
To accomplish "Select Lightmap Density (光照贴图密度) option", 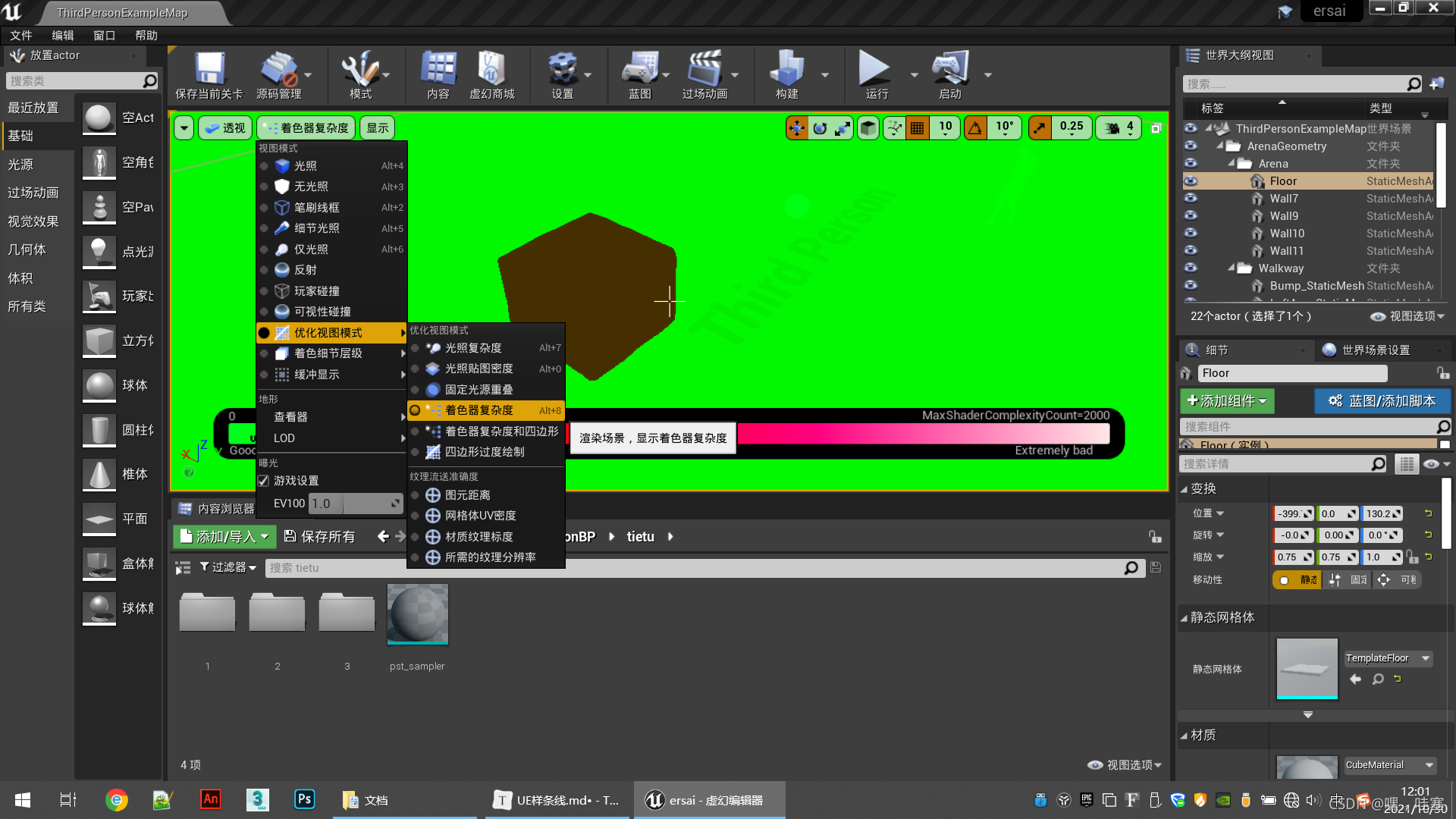I will (x=486, y=369).
